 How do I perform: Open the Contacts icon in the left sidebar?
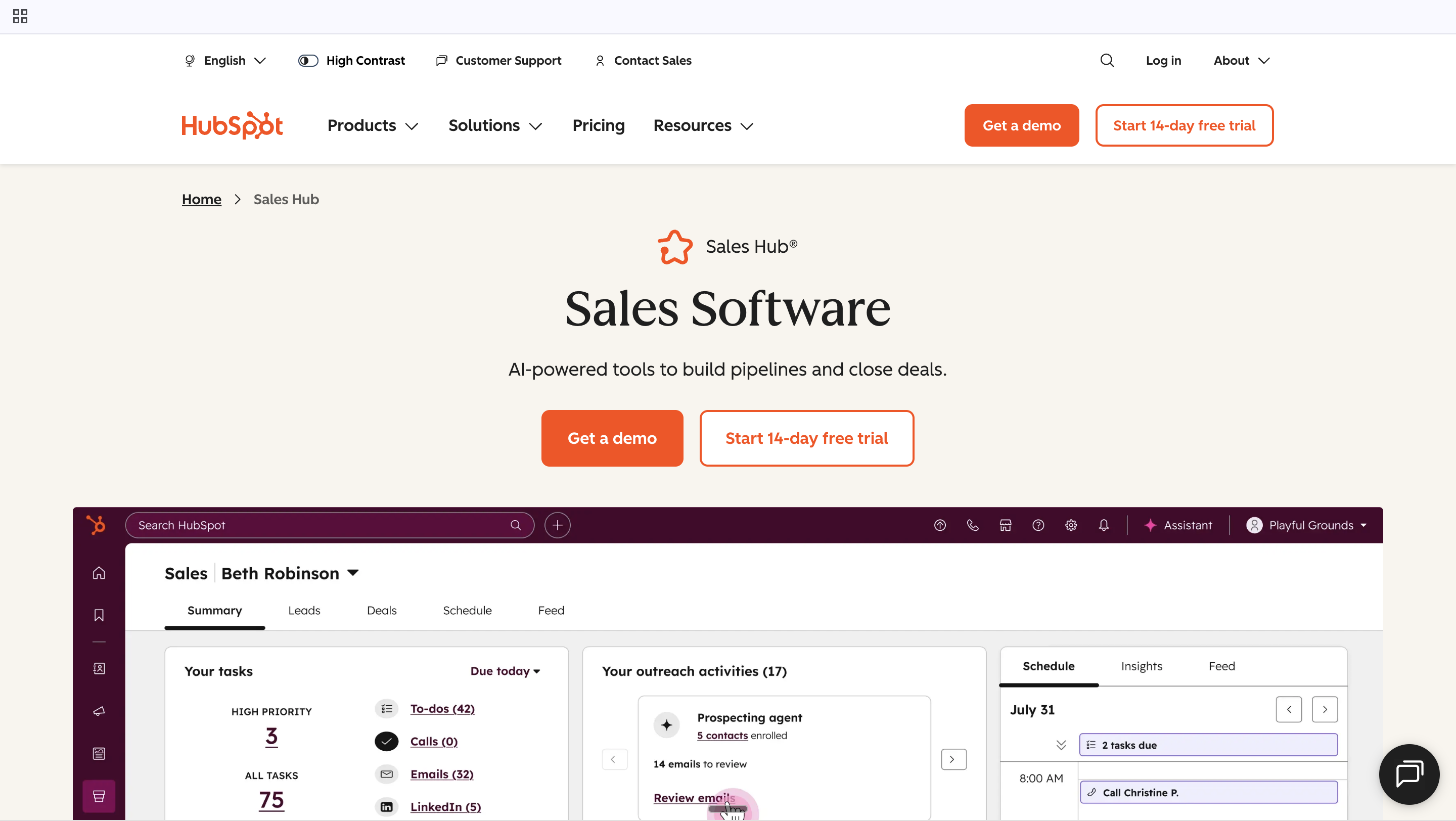99,668
